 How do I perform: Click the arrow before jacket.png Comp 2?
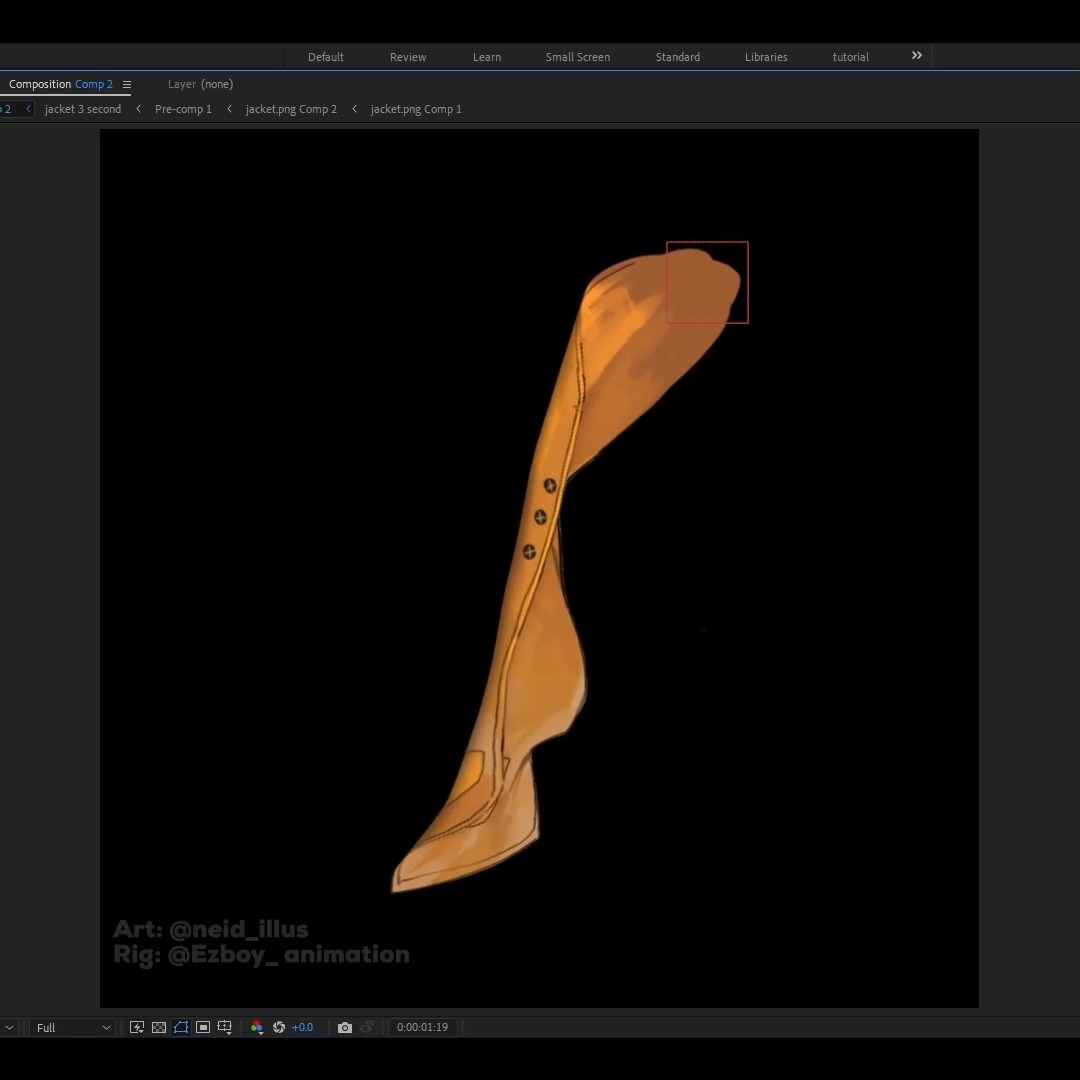coord(229,109)
